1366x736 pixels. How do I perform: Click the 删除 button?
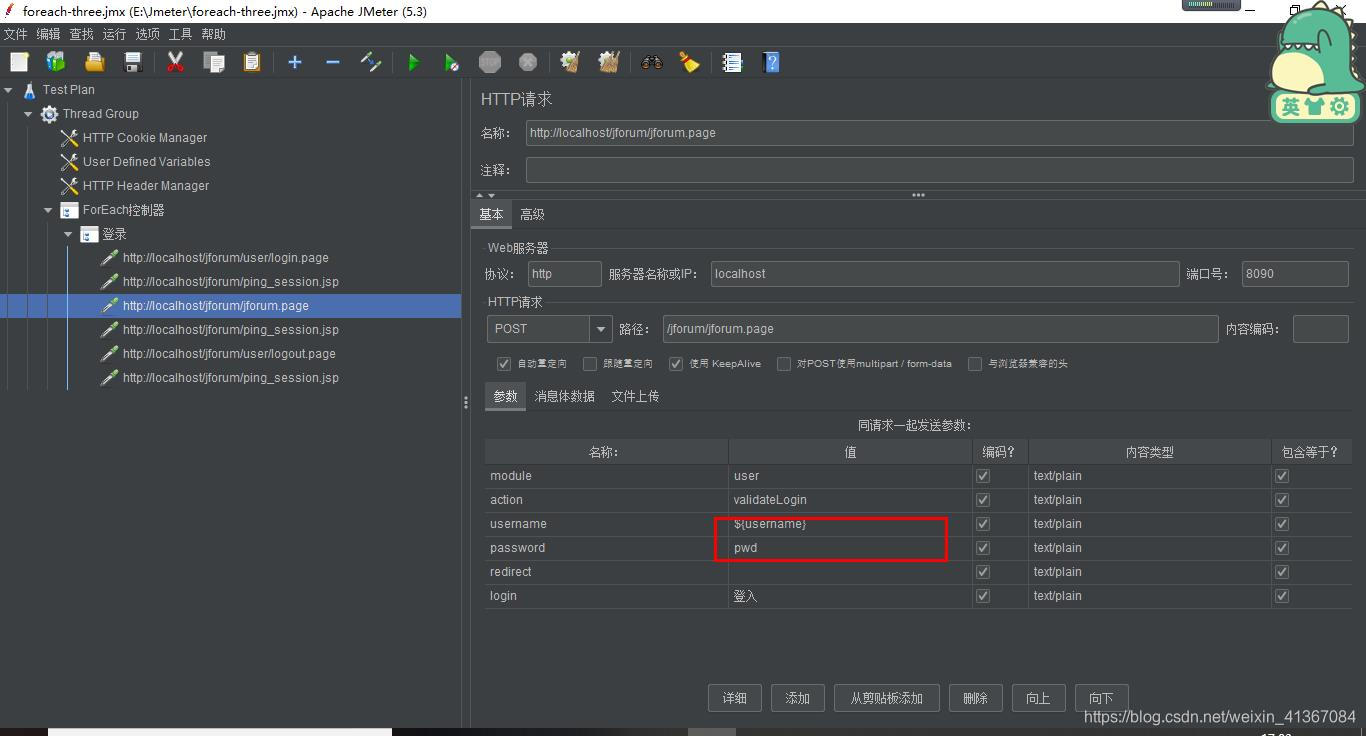tap(975, 698)
